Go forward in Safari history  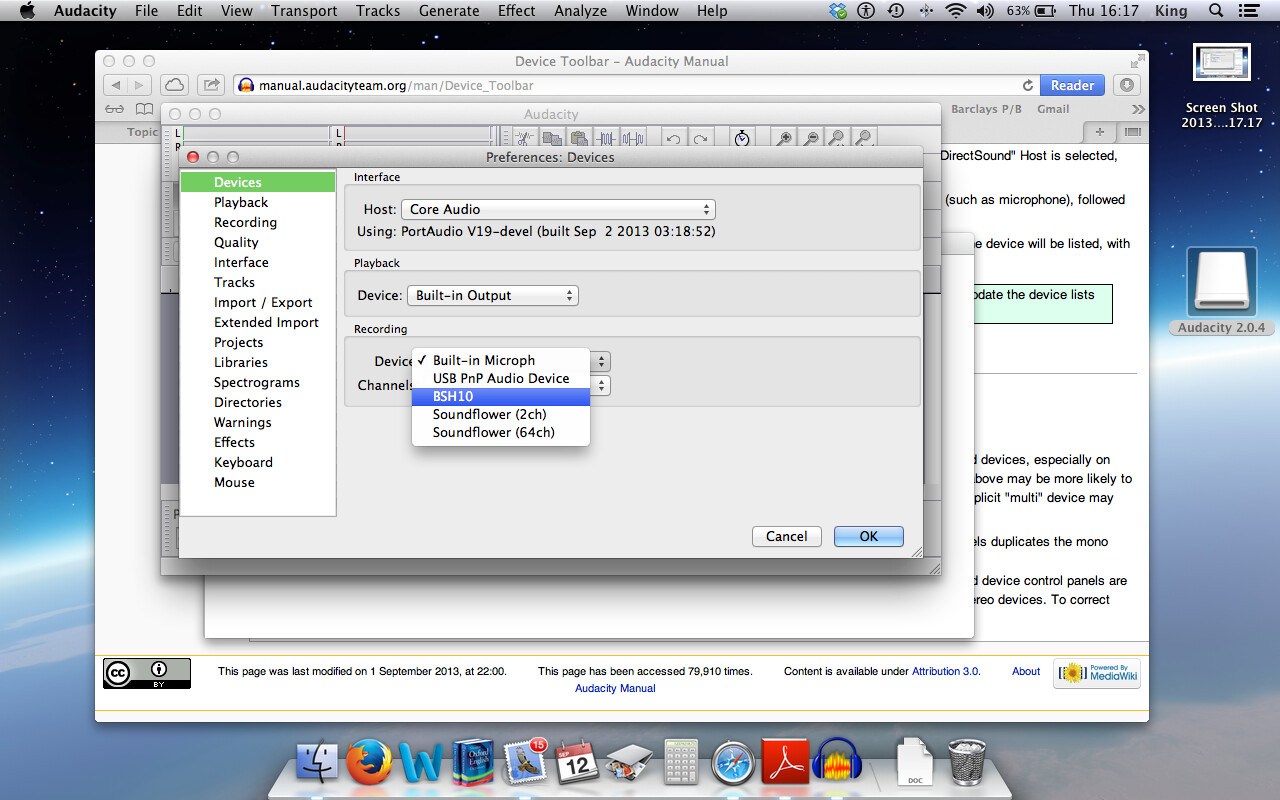pos(140,85)
